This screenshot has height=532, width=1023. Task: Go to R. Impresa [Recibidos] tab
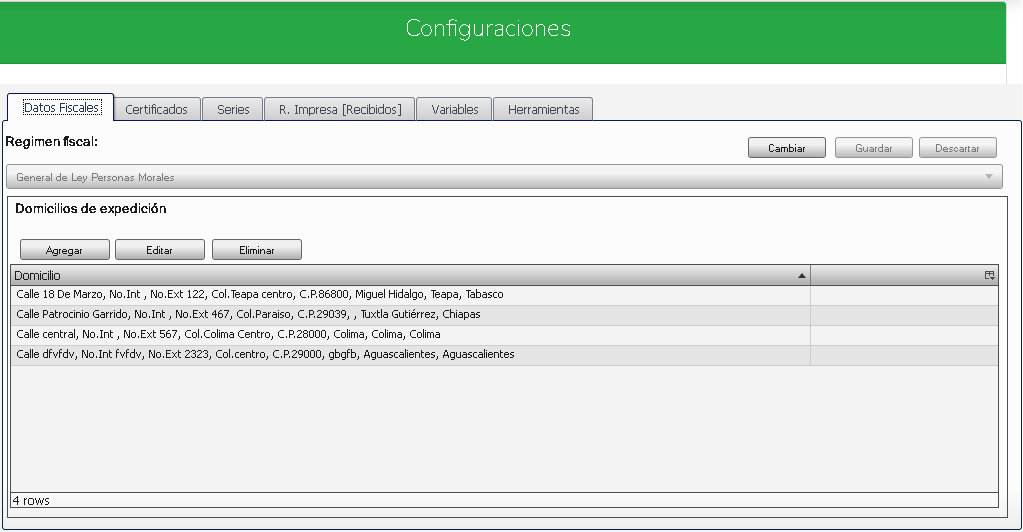coord(339,109)
